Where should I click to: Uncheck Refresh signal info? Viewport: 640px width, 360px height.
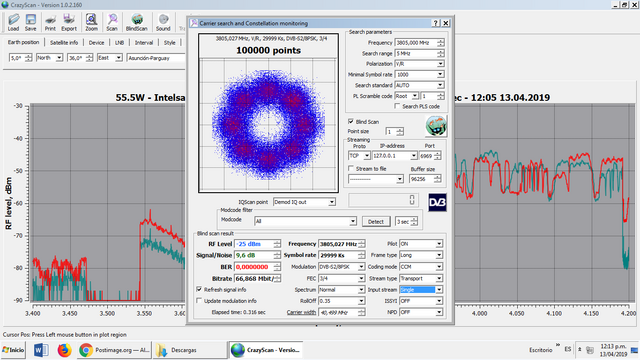click(x=199, y=289)
